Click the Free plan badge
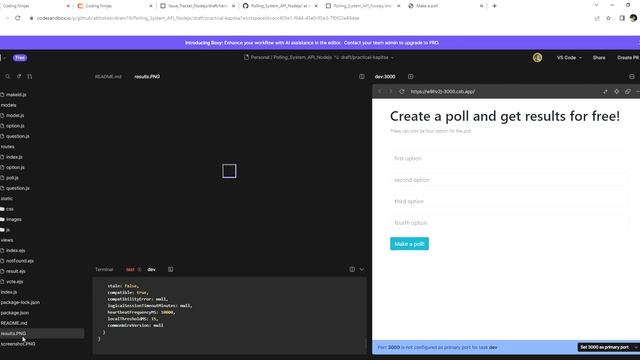The image size is (640, 360). pos(20,58)
